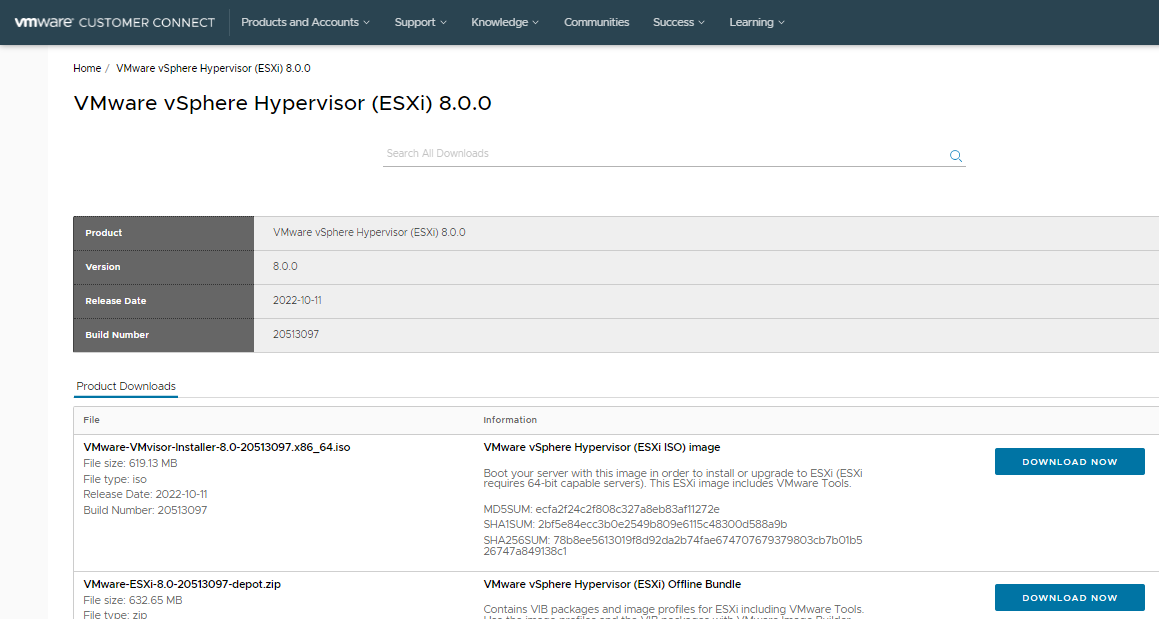Viewport: 1159px width, 619px height.
Task: Click the ESXi 8.0.0 breadcrumb
Action: pyautogui.click(x=213, y=68)
